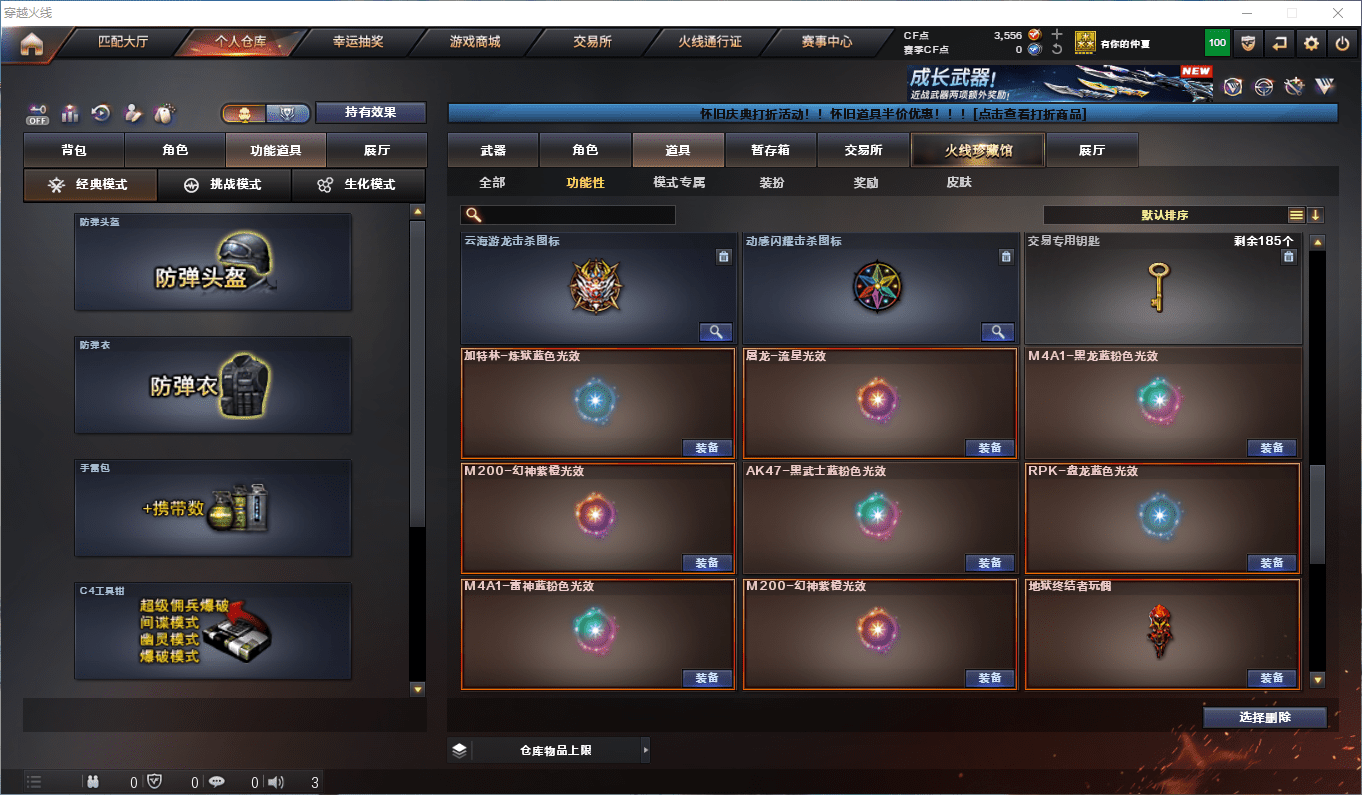Toggle the key OFF switch icon

[38, 114]
